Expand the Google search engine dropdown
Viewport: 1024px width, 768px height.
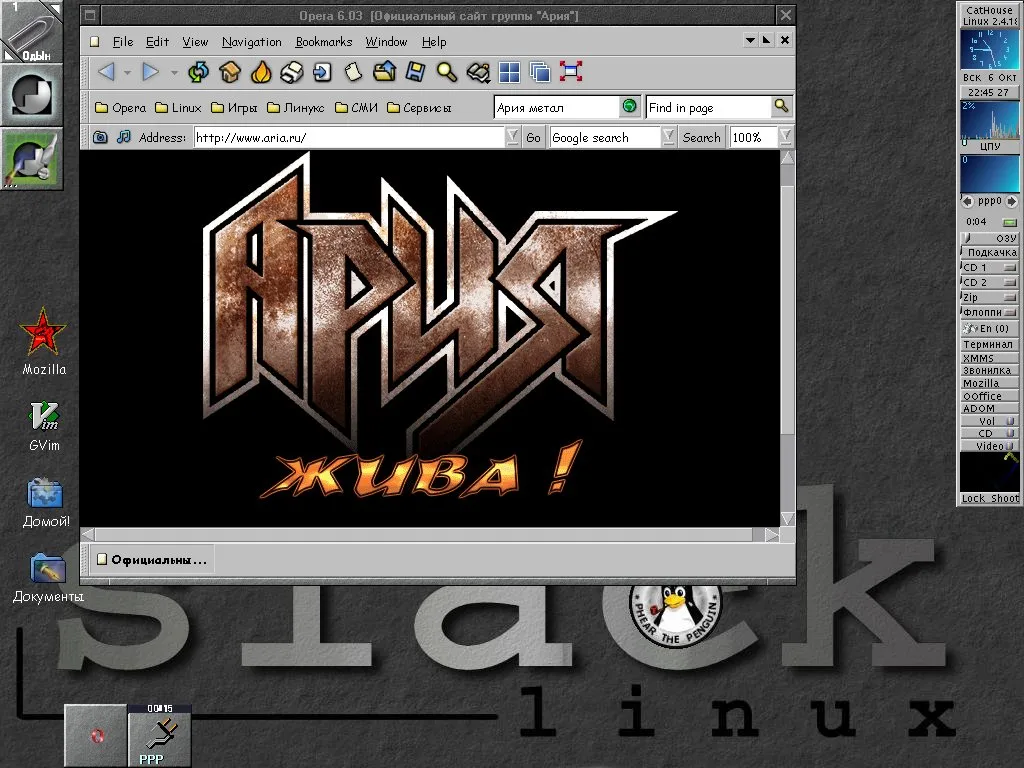[x=668, y=137]
